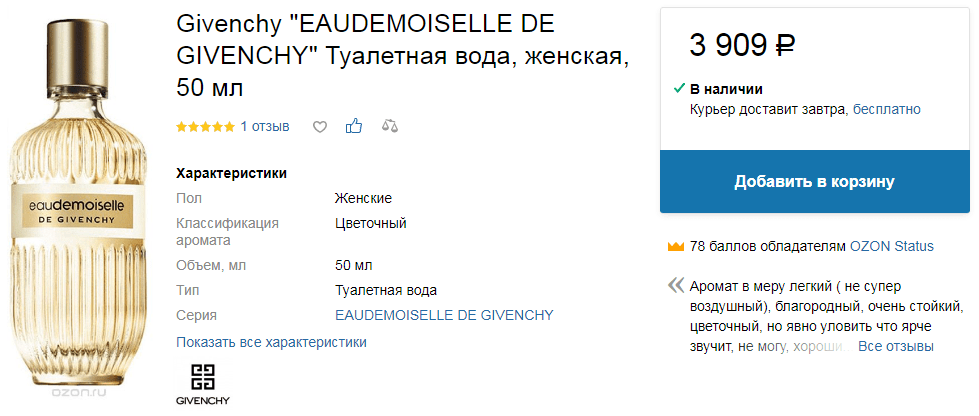Click the gold crown OZON Status icon

[x=676, y=246]
